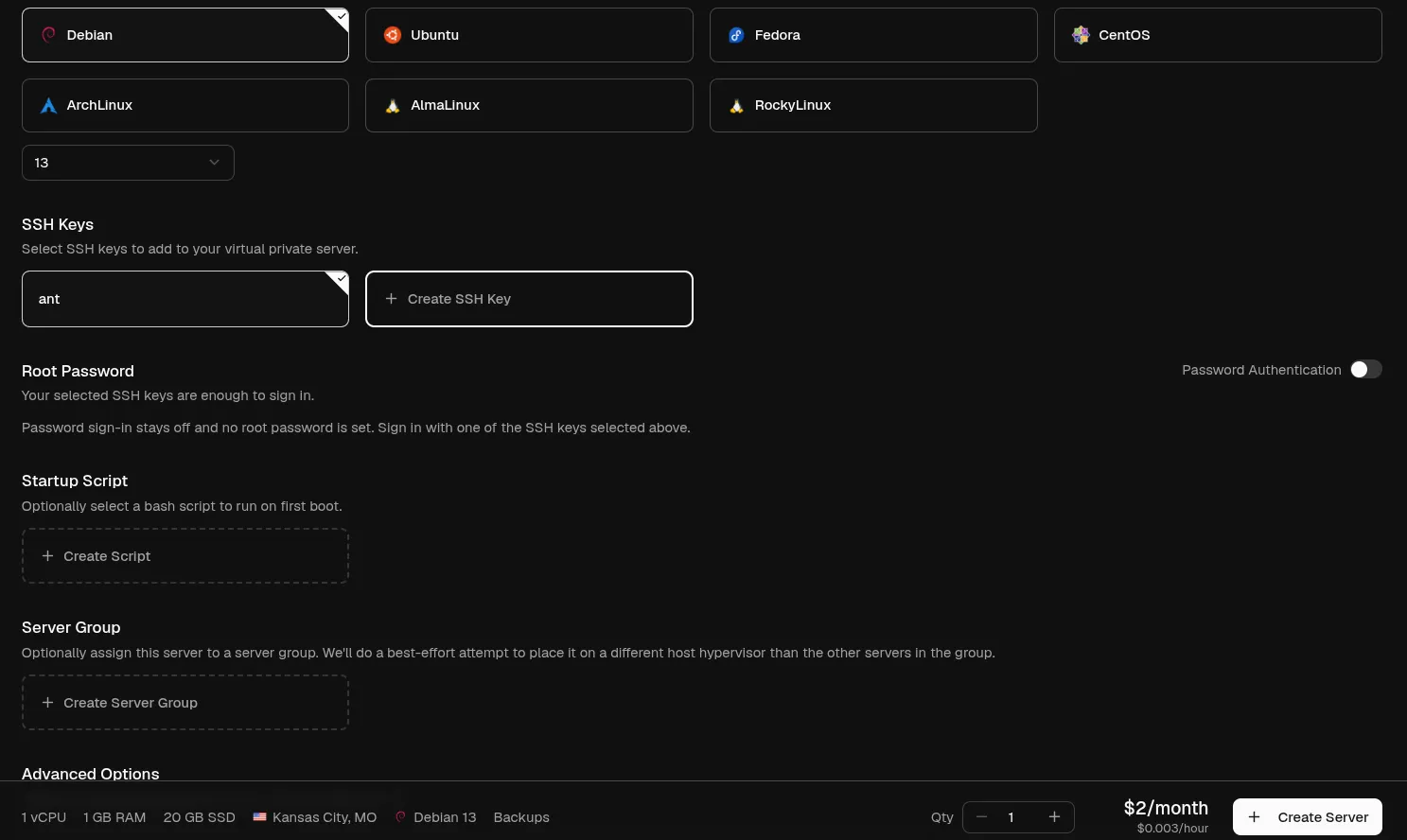Click 'Kansas City, MO' location text
The height and width of the screenshot is (840, 1407).
[325, 817]
